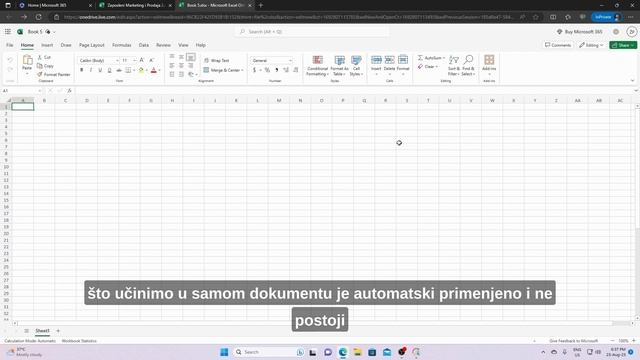
Task: Open Find & Select
Action: 468,65
